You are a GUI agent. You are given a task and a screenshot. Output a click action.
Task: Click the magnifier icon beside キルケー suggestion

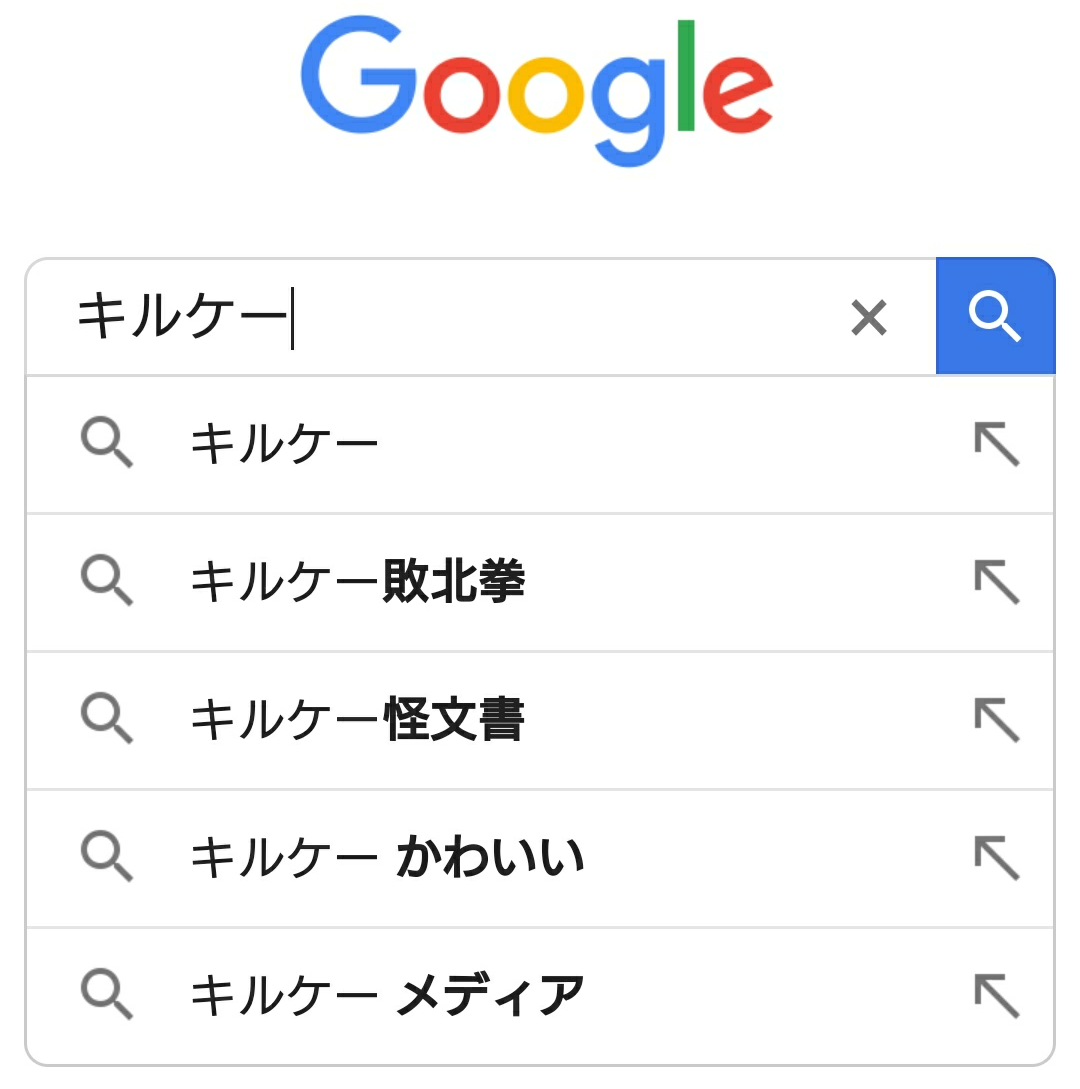click(106, 444)
